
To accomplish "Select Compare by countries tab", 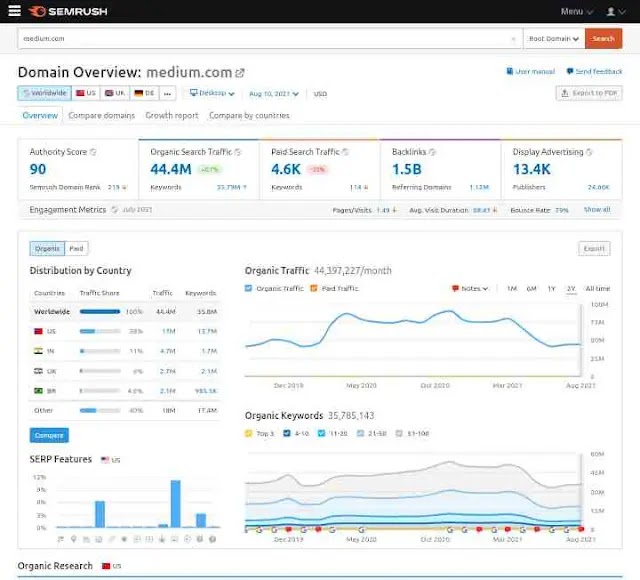I will pyautogui.click(x=249, y=116).
